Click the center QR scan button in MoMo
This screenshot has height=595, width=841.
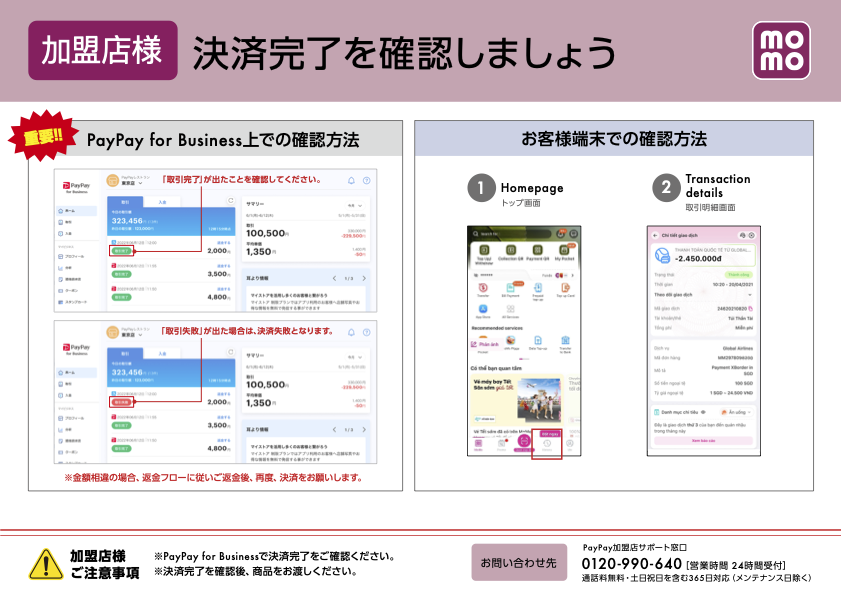click(x=524, y=441)
